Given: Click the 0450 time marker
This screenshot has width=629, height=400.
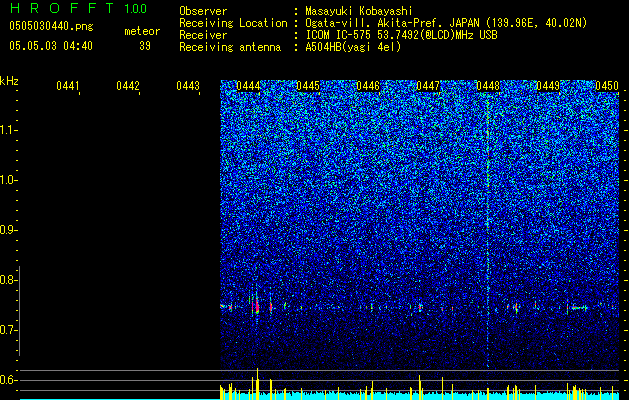Looking at the screenshot, I should [x=607, y=86].
